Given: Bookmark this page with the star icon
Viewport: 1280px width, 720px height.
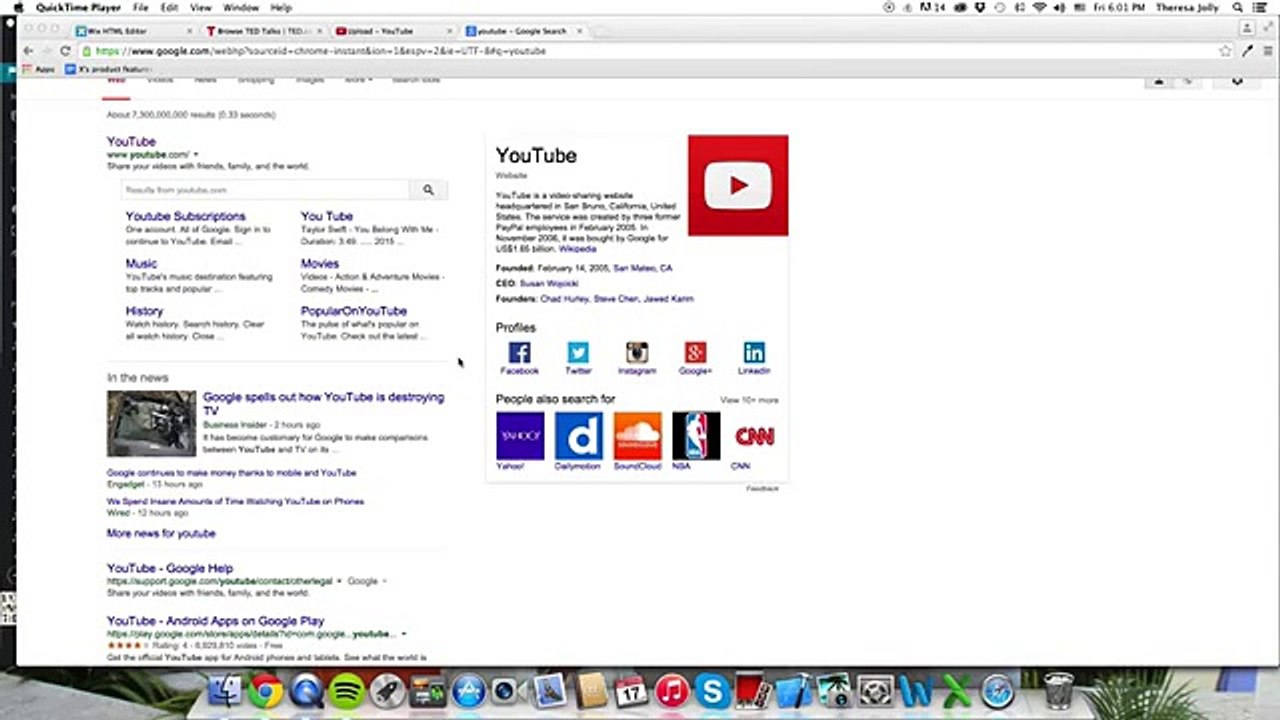Looking at the screenshot, I should (1225, 51).
